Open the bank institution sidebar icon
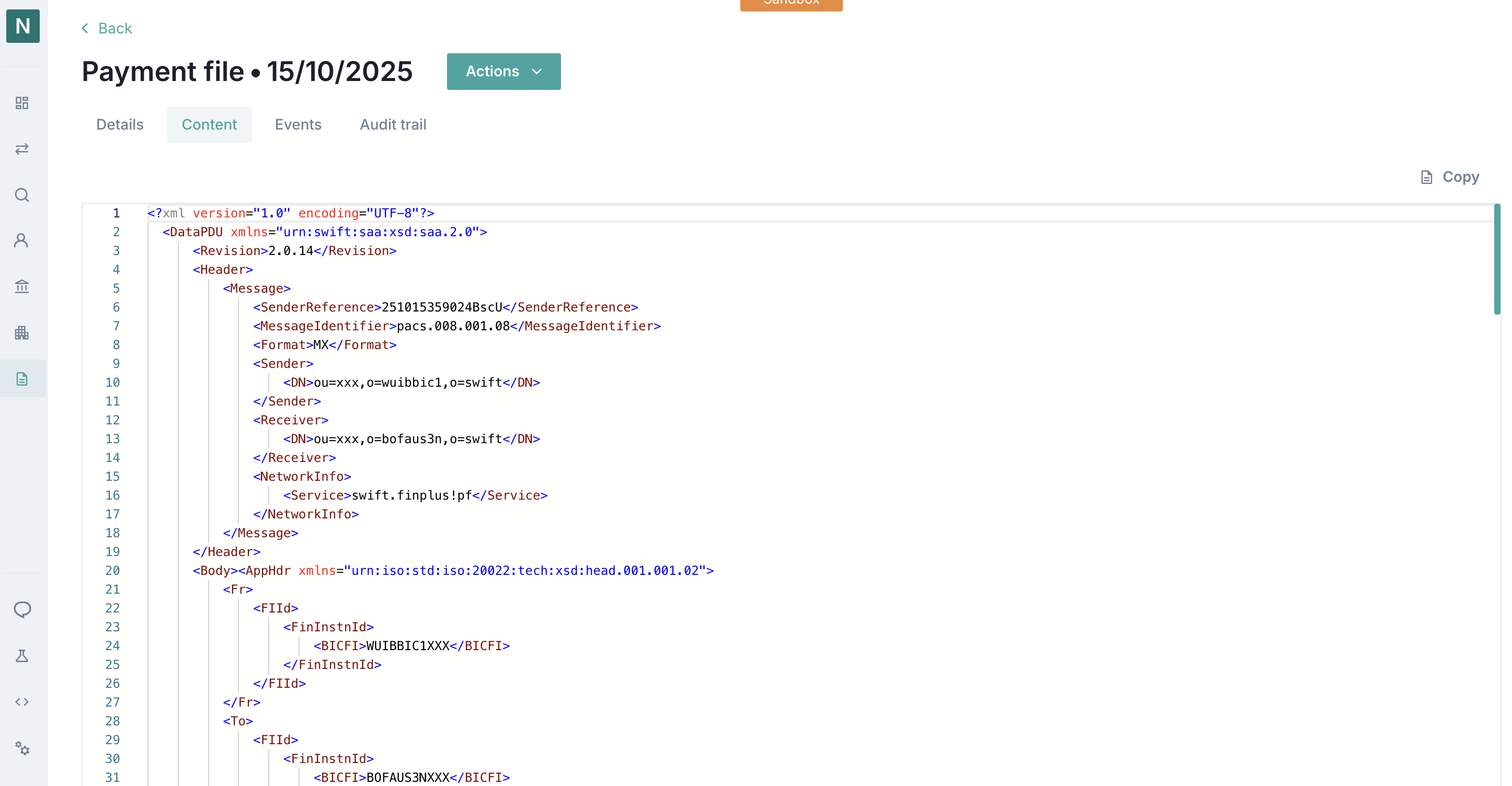This screenshot has width=1512, height=786. (22, 286)
